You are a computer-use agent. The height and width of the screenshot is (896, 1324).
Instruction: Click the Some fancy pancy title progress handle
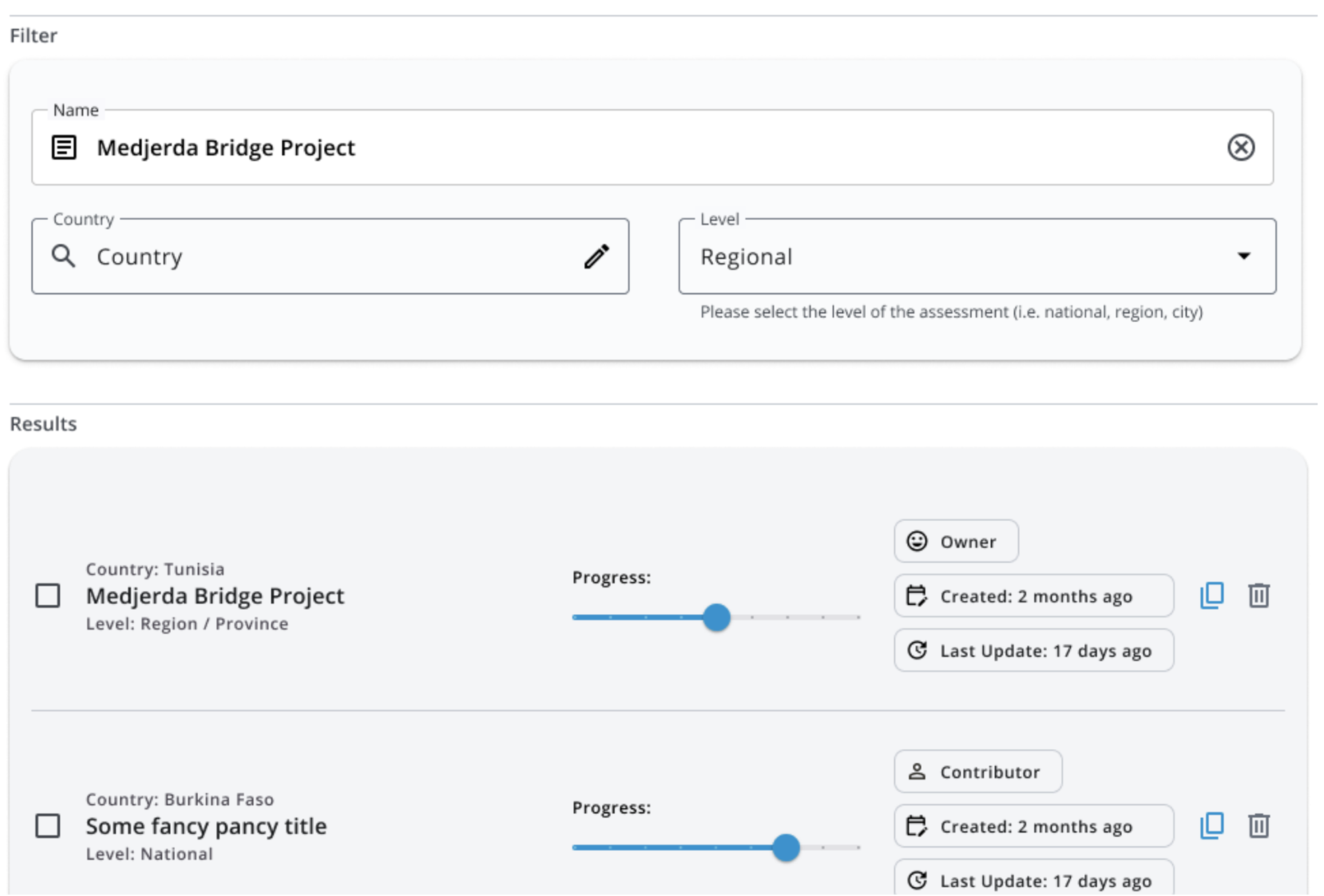click(786, 848)
